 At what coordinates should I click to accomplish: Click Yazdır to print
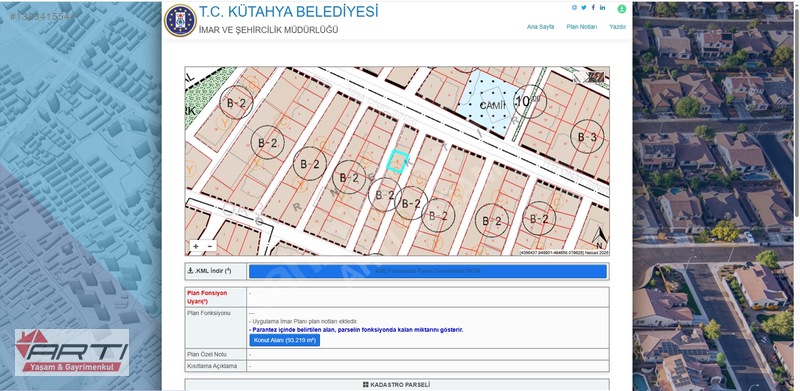617,27
